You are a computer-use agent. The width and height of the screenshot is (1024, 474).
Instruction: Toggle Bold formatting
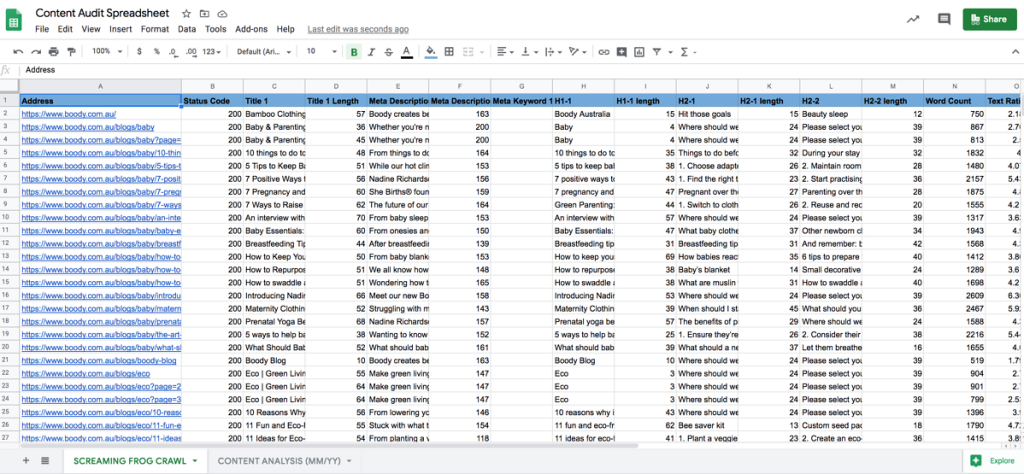(354, 52)
